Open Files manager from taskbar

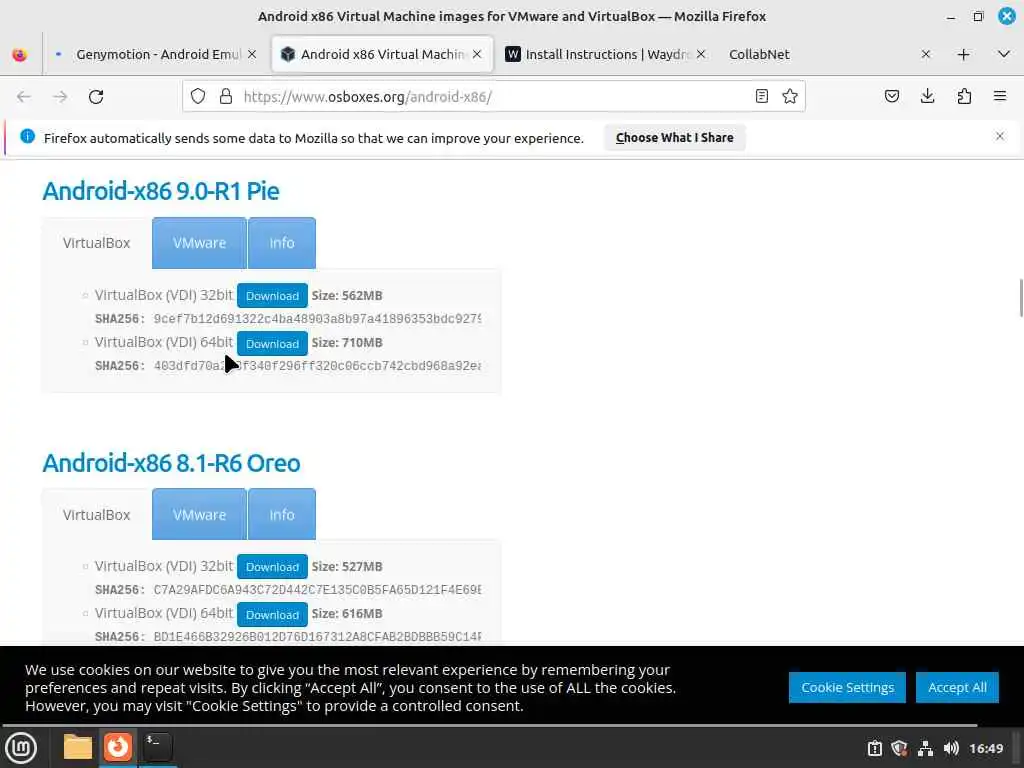click(78, 747)
